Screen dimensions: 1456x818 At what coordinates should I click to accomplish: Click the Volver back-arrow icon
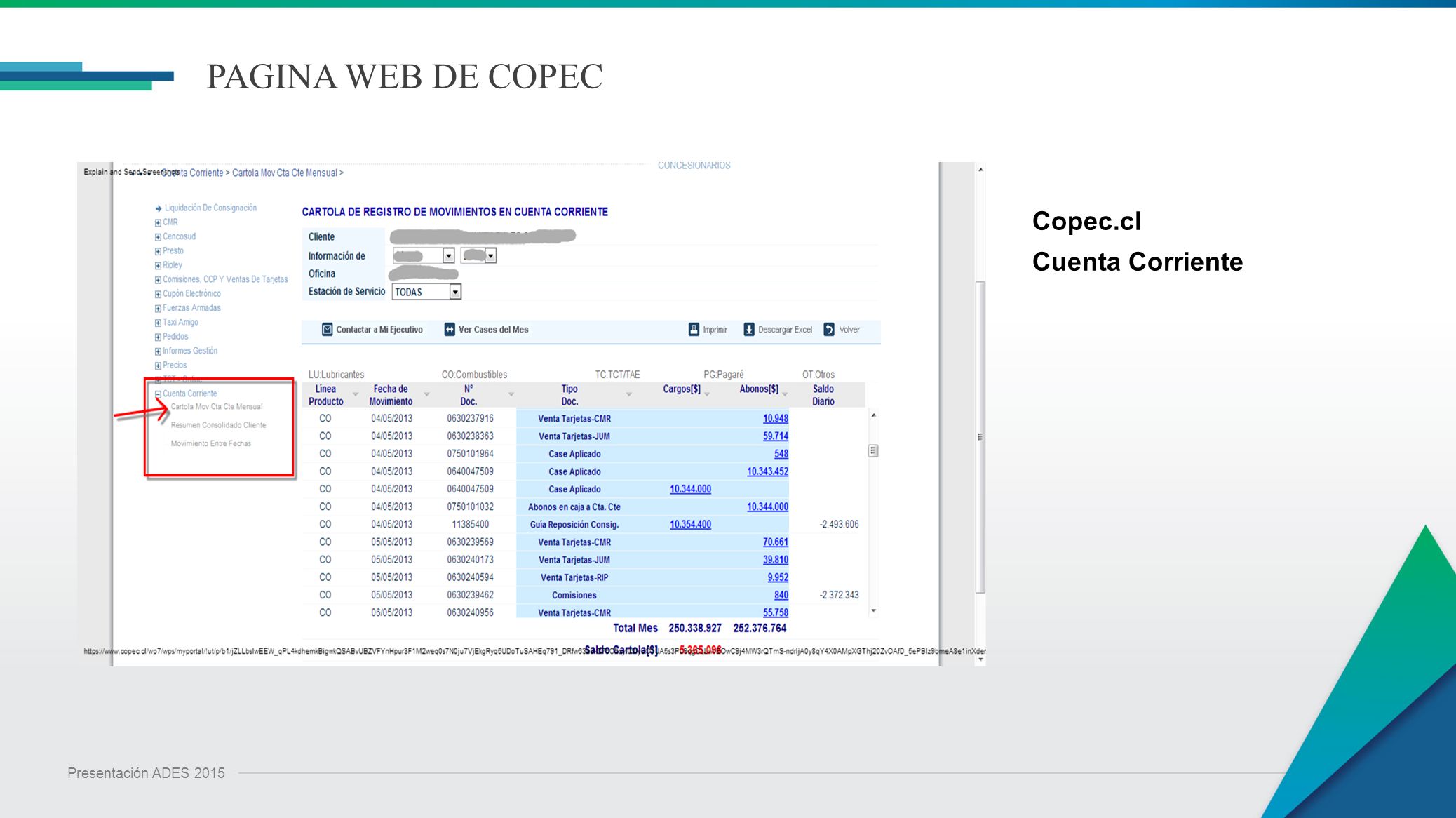829,330
